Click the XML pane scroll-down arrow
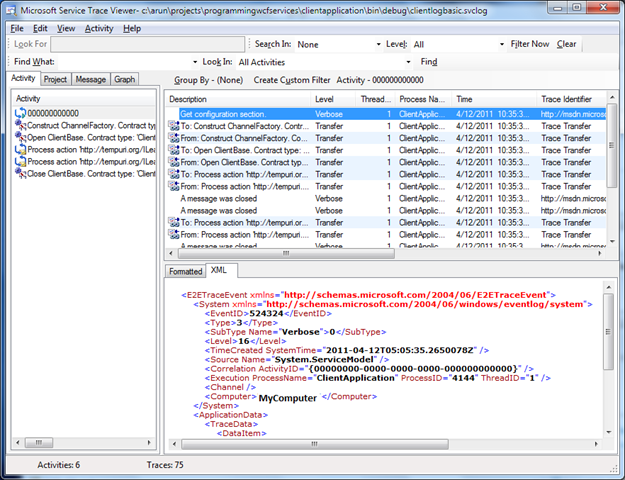The image size is (625, 480). coord(608,432)
